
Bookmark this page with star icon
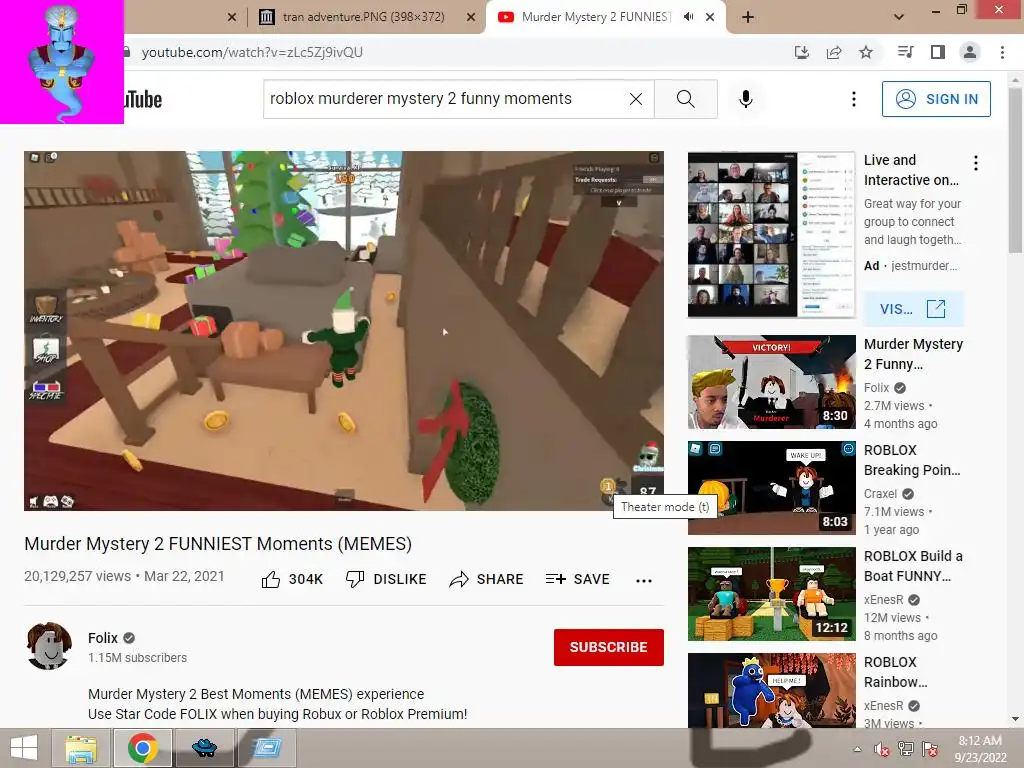[866, 52]
